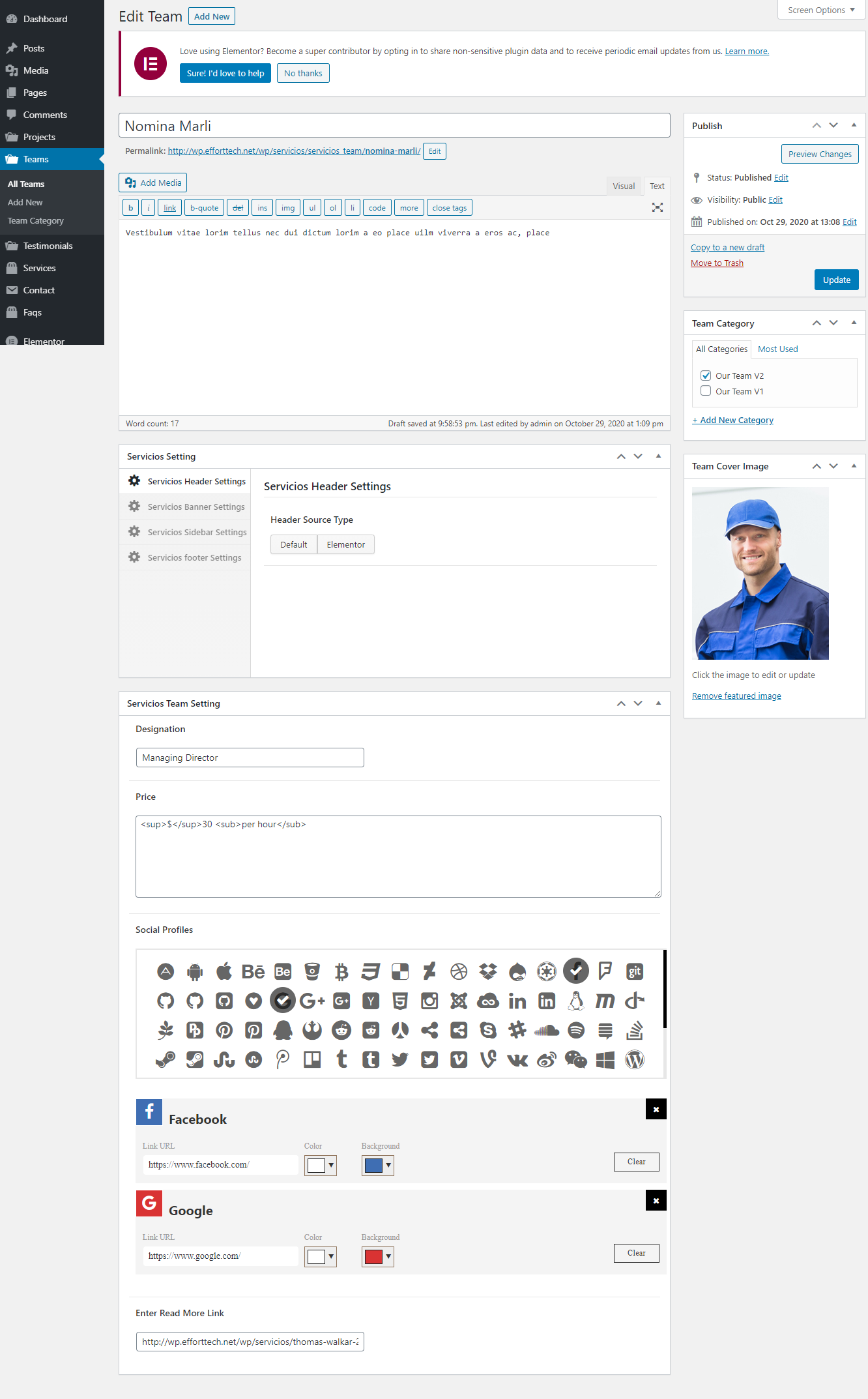Choose the Windows logo icon
Viewport: 868px width, 1399px height.
pos(605,1059)
